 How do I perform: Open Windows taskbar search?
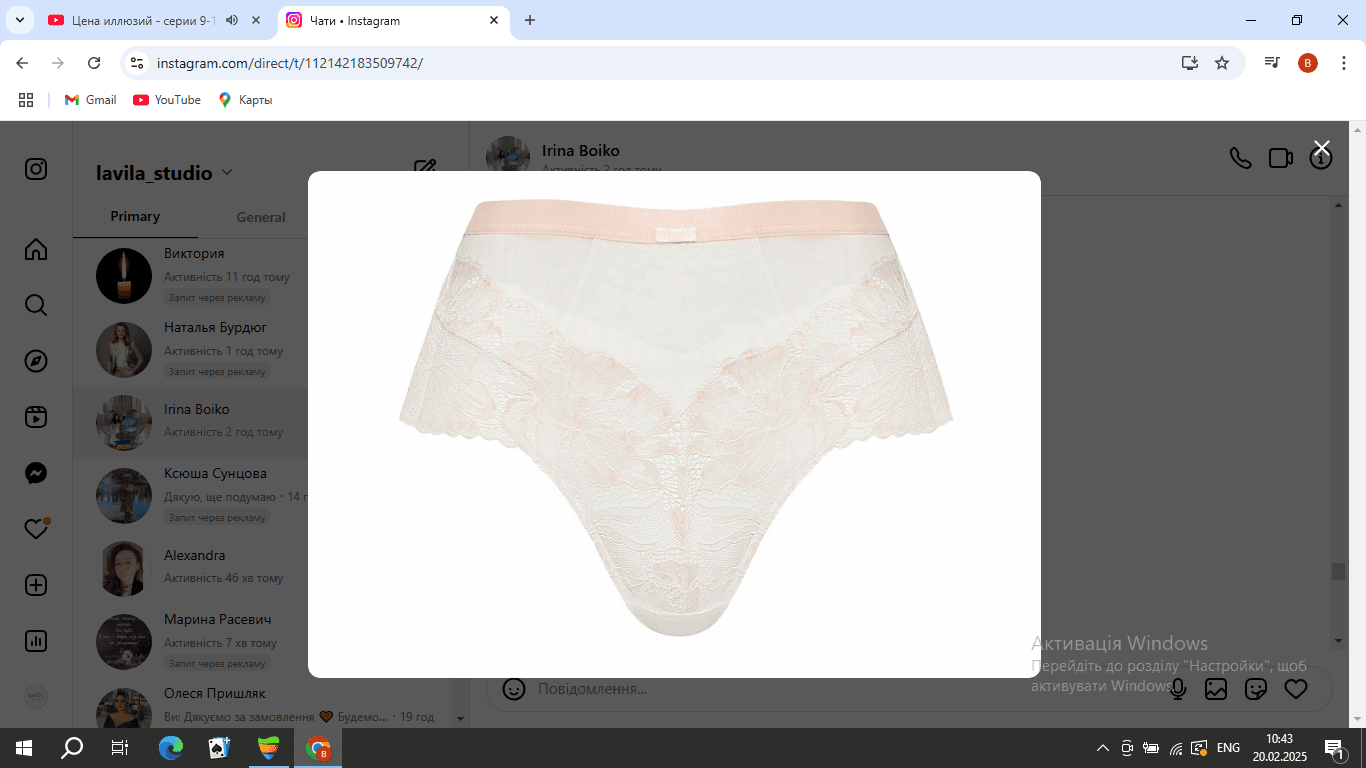(x=72, y=748)
